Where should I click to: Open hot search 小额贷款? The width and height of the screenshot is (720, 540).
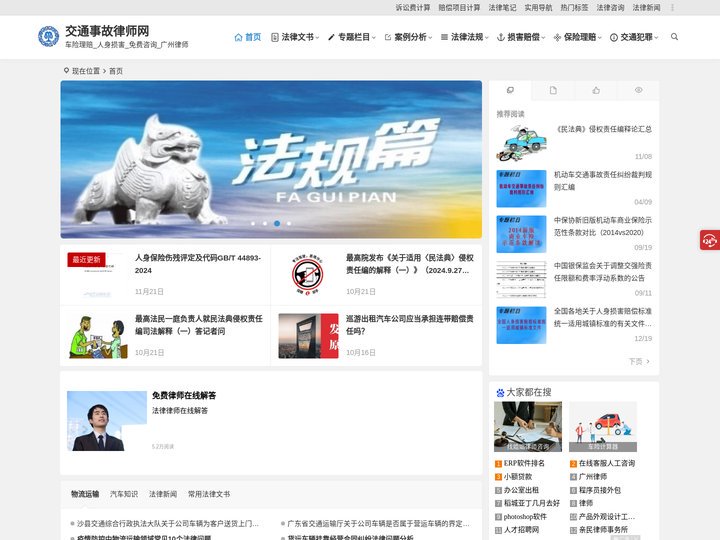[x=518, y=477]
